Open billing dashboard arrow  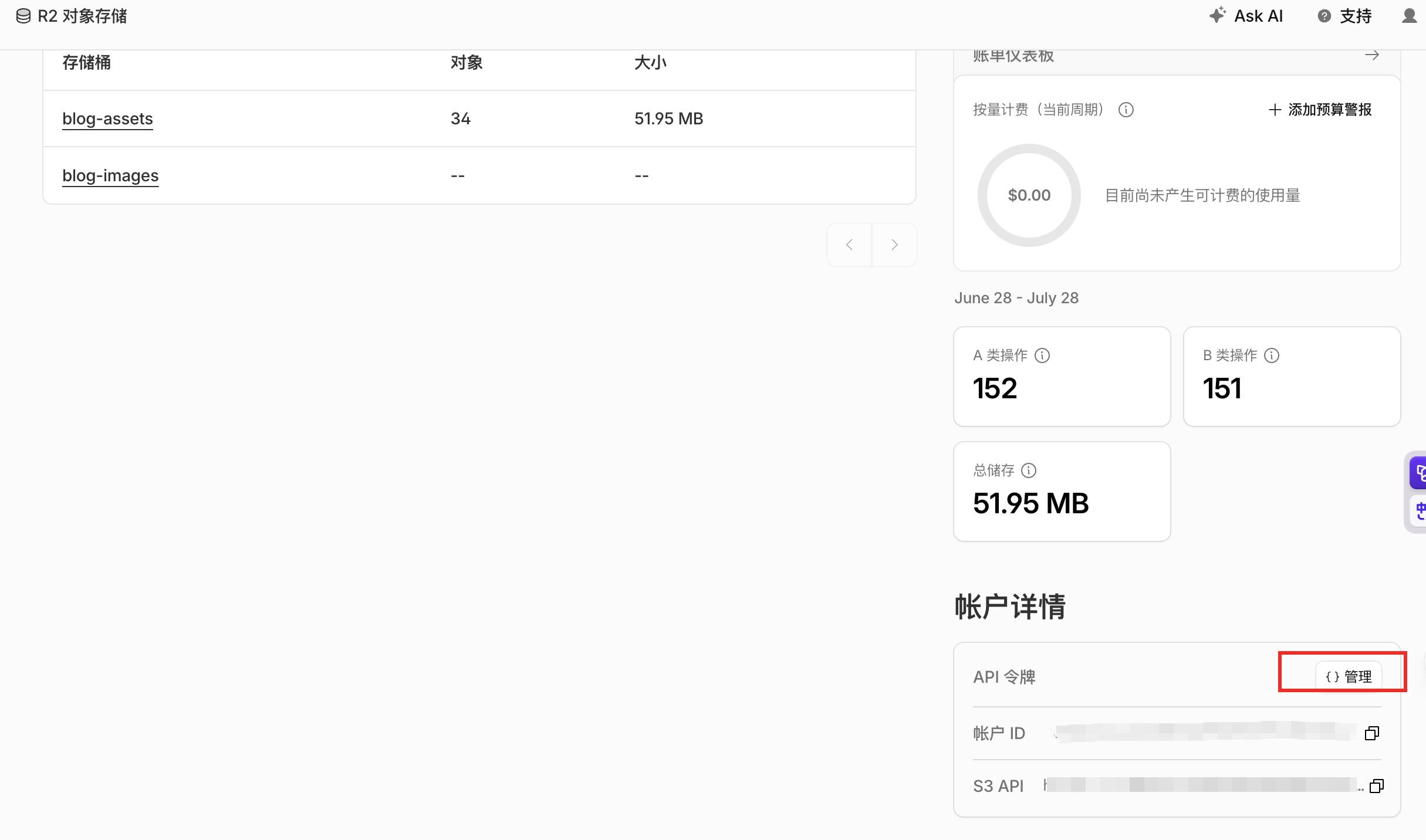tap(1372, 55)
